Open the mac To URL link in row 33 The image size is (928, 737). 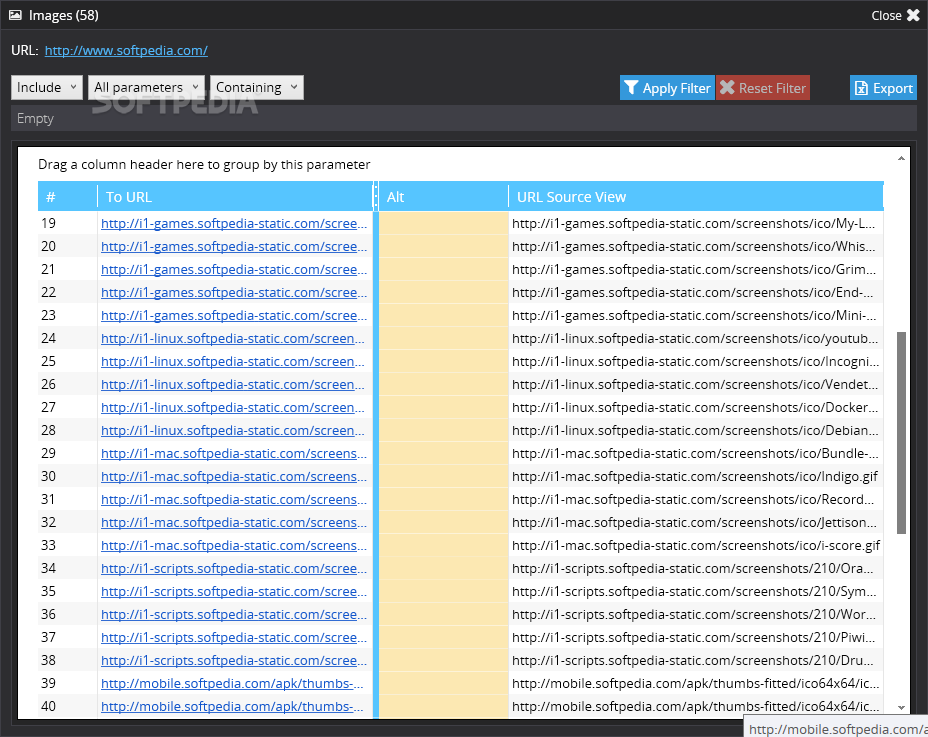tap(234, 546)
